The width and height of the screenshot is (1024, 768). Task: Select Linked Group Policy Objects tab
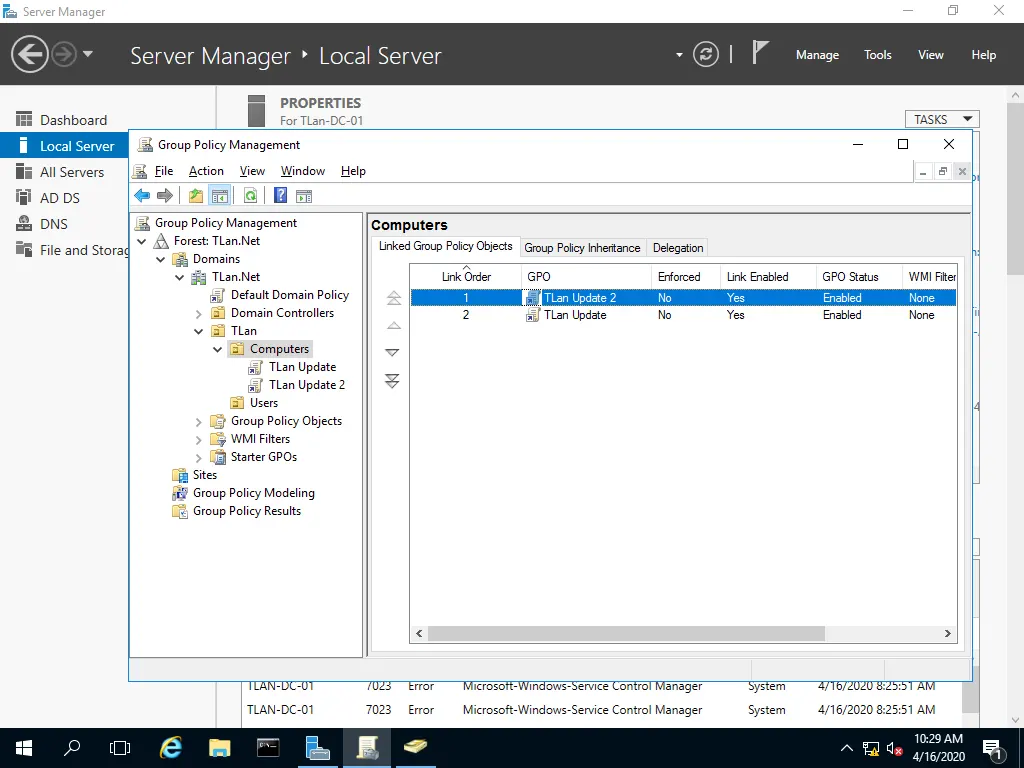[x=446, y=246]
